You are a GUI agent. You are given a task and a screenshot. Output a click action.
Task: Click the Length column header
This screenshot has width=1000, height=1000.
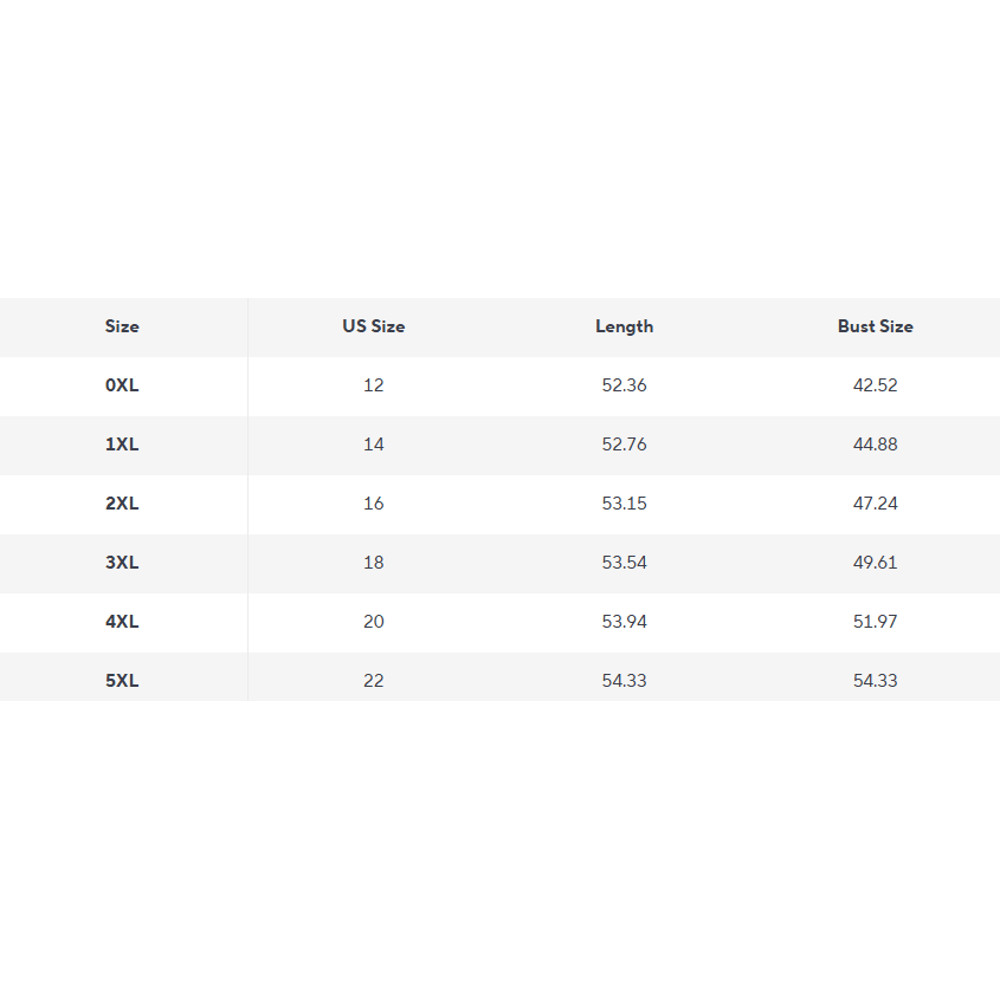point(624,326)
